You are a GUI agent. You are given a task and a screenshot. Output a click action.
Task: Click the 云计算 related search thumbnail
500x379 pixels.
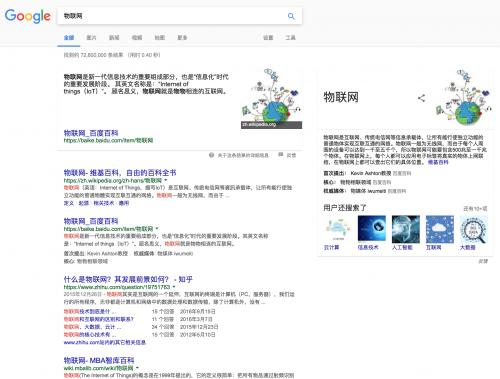(338, 229)
